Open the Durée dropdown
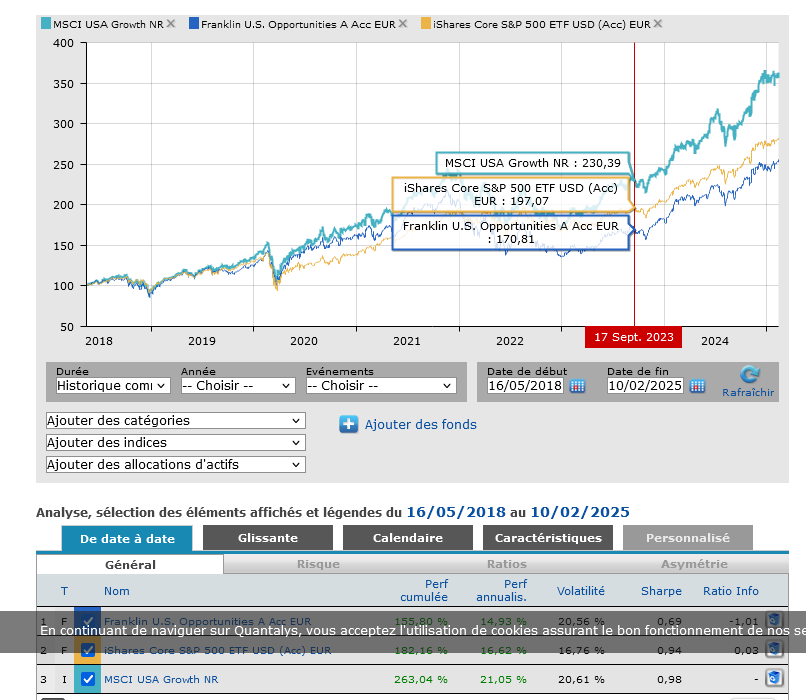The height and width of the screenshot is (700, 806). pos(113,385)
